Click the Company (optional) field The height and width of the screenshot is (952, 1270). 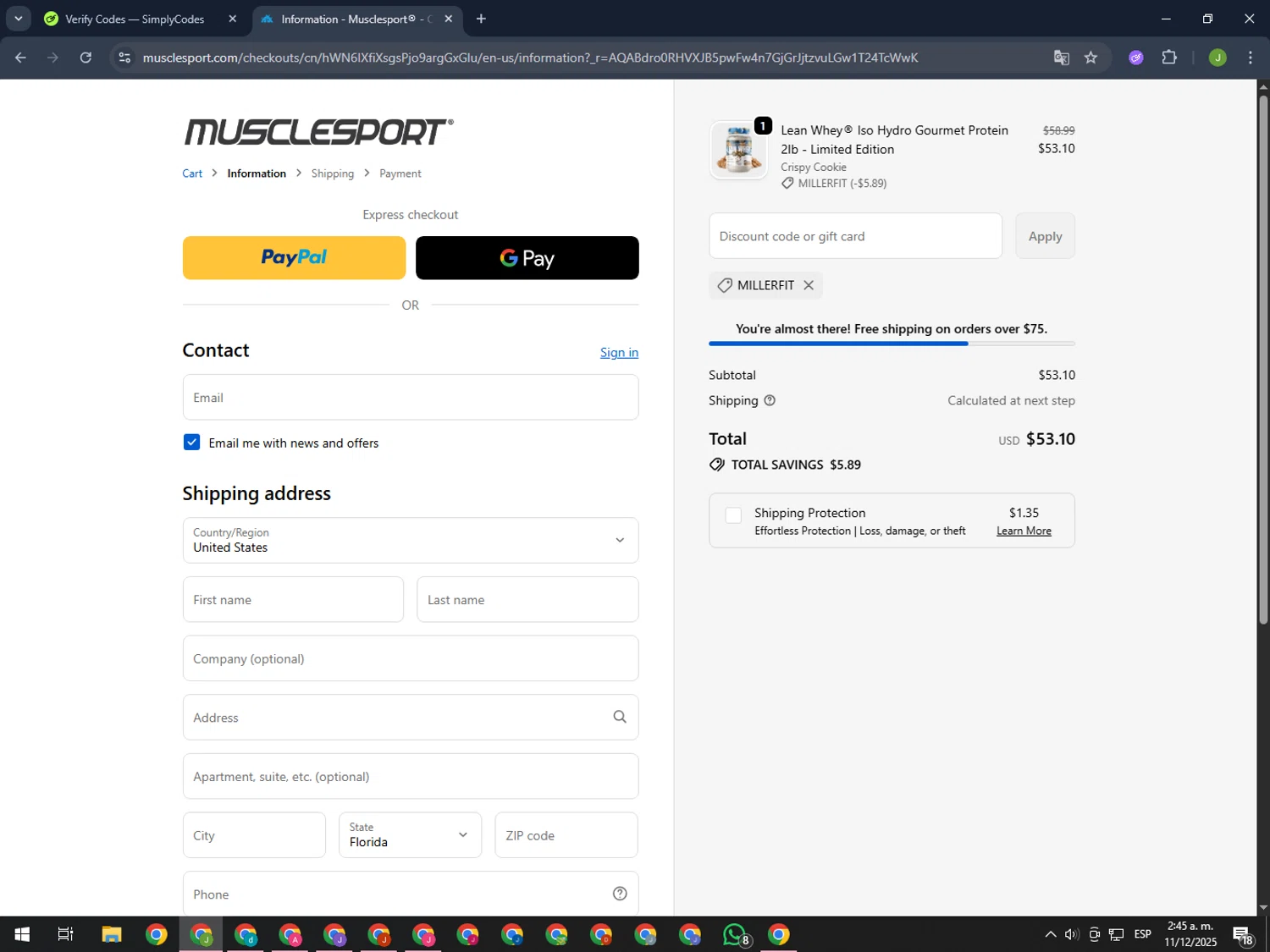[411, 658]
